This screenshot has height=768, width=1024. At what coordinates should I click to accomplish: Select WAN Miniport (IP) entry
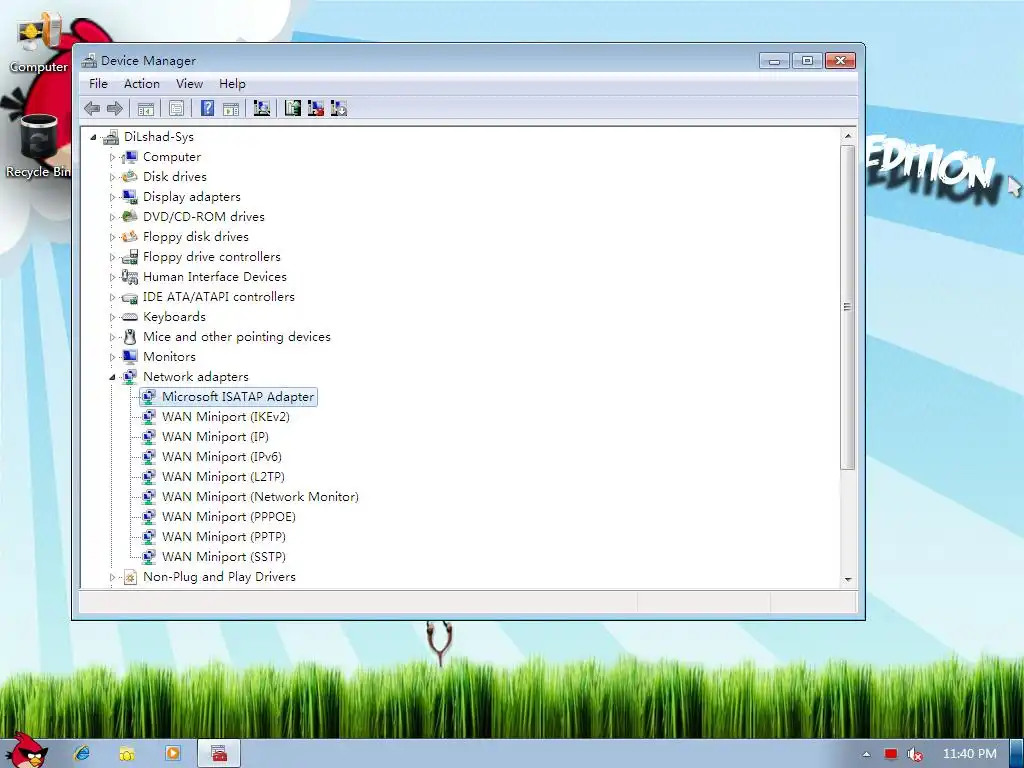coord(216,436)
